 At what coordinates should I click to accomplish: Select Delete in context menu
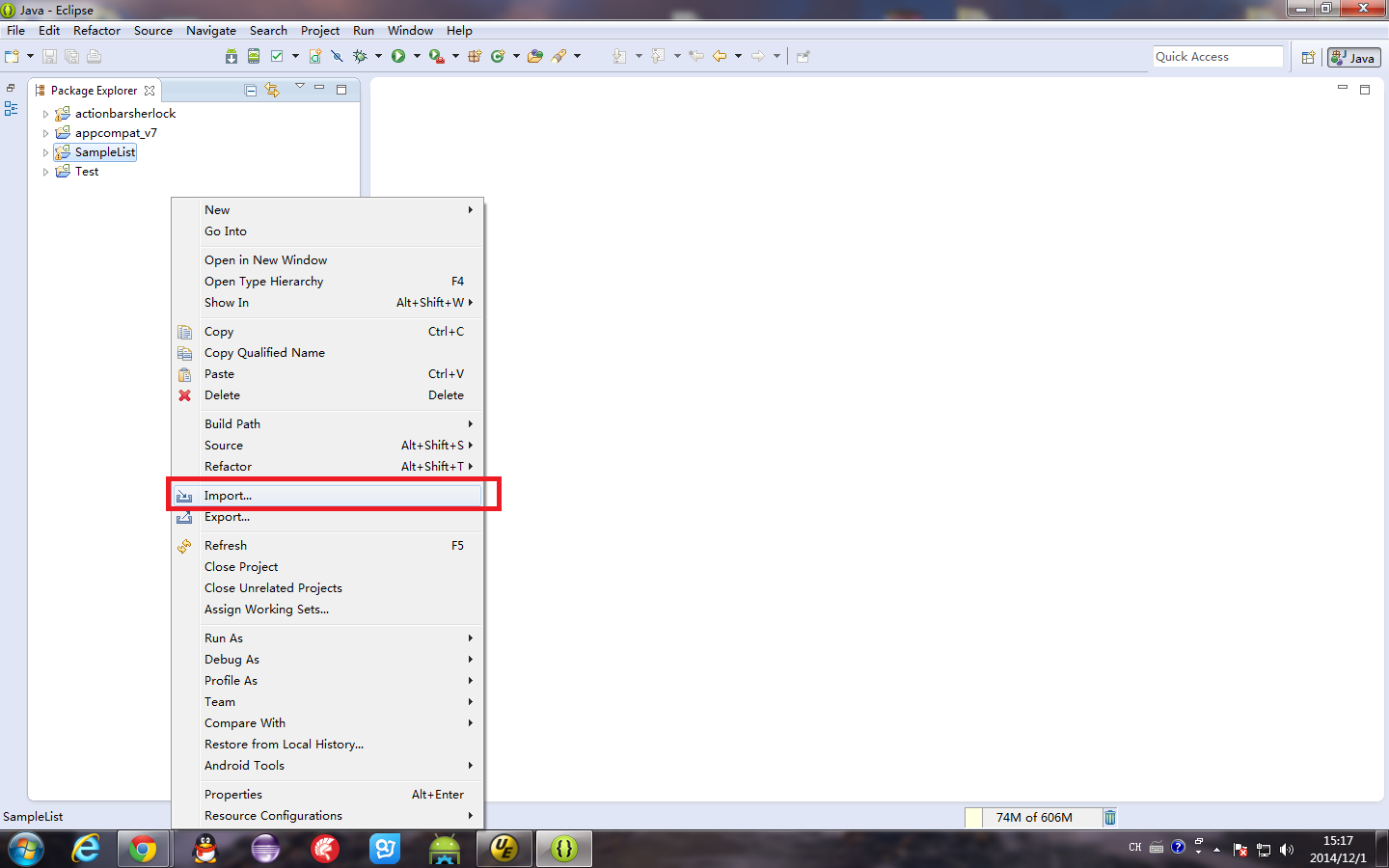[x=328, y=395]
